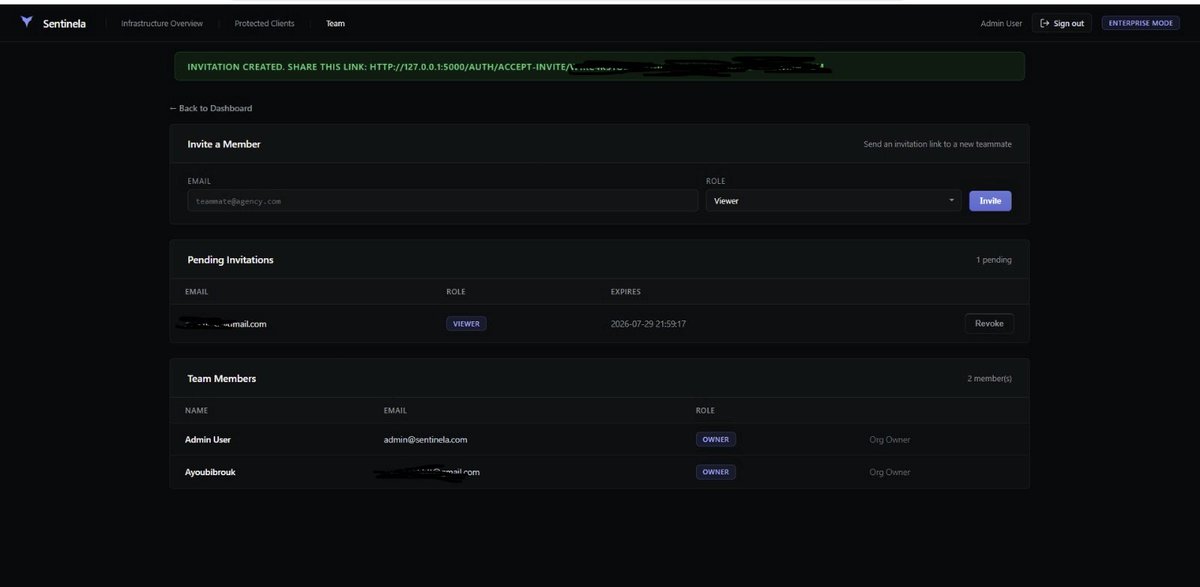Click the email input field

(442, 201)
